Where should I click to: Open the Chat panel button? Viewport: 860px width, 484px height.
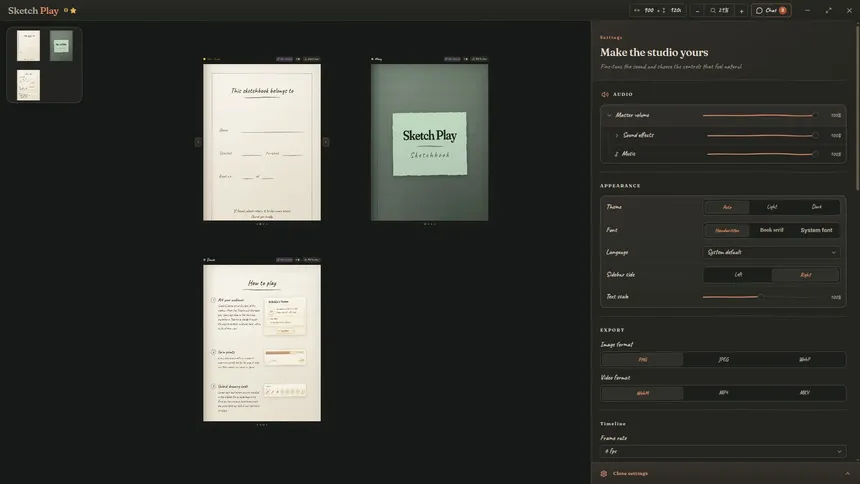(771, 10)
